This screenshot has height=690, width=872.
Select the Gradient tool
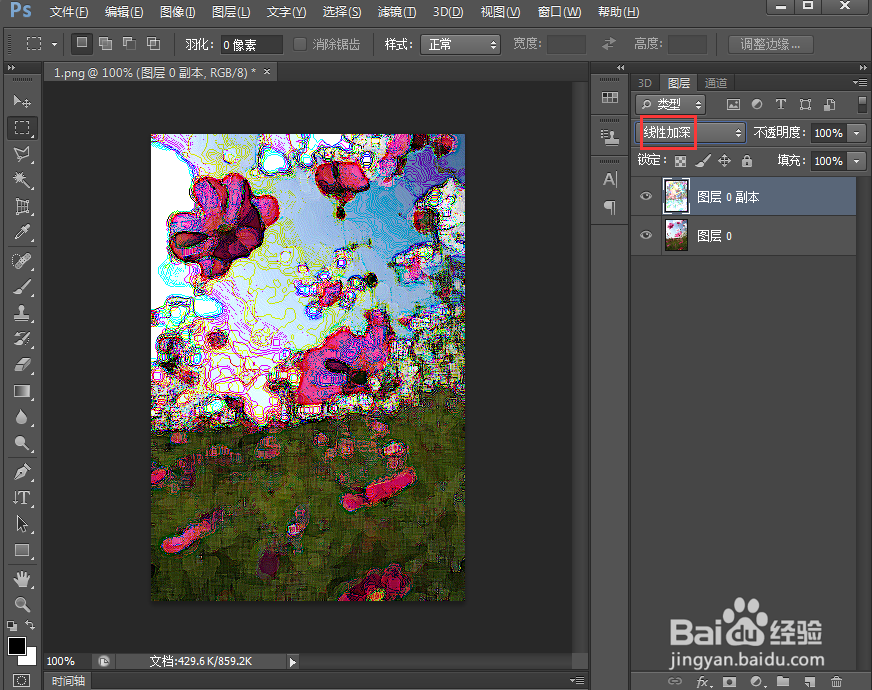(22, 391)
